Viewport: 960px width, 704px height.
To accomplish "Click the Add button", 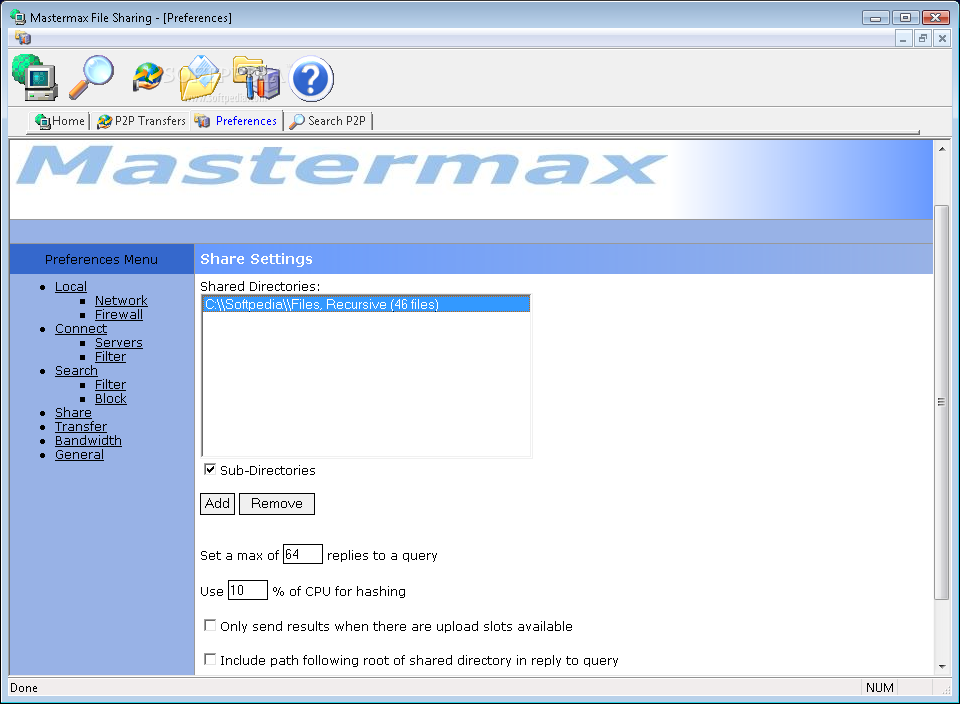I will click(x=217, y=504).
